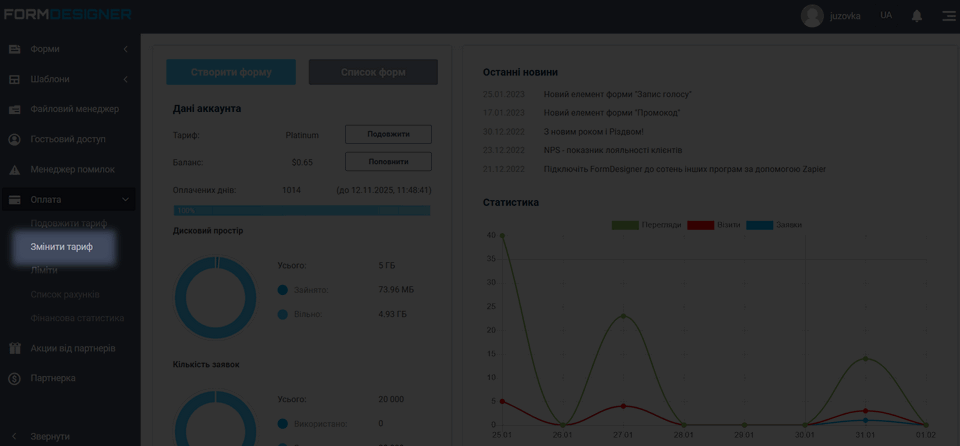The image size is (960, 446).
Task: Open Список рахунків menu item
Action: 65,294
